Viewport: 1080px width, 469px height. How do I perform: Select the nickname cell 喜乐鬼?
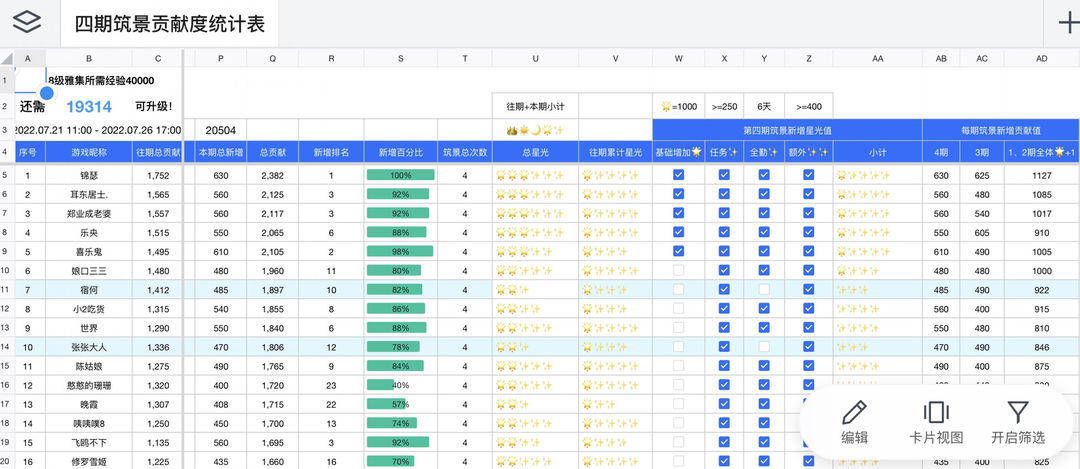tap(89, 251)
